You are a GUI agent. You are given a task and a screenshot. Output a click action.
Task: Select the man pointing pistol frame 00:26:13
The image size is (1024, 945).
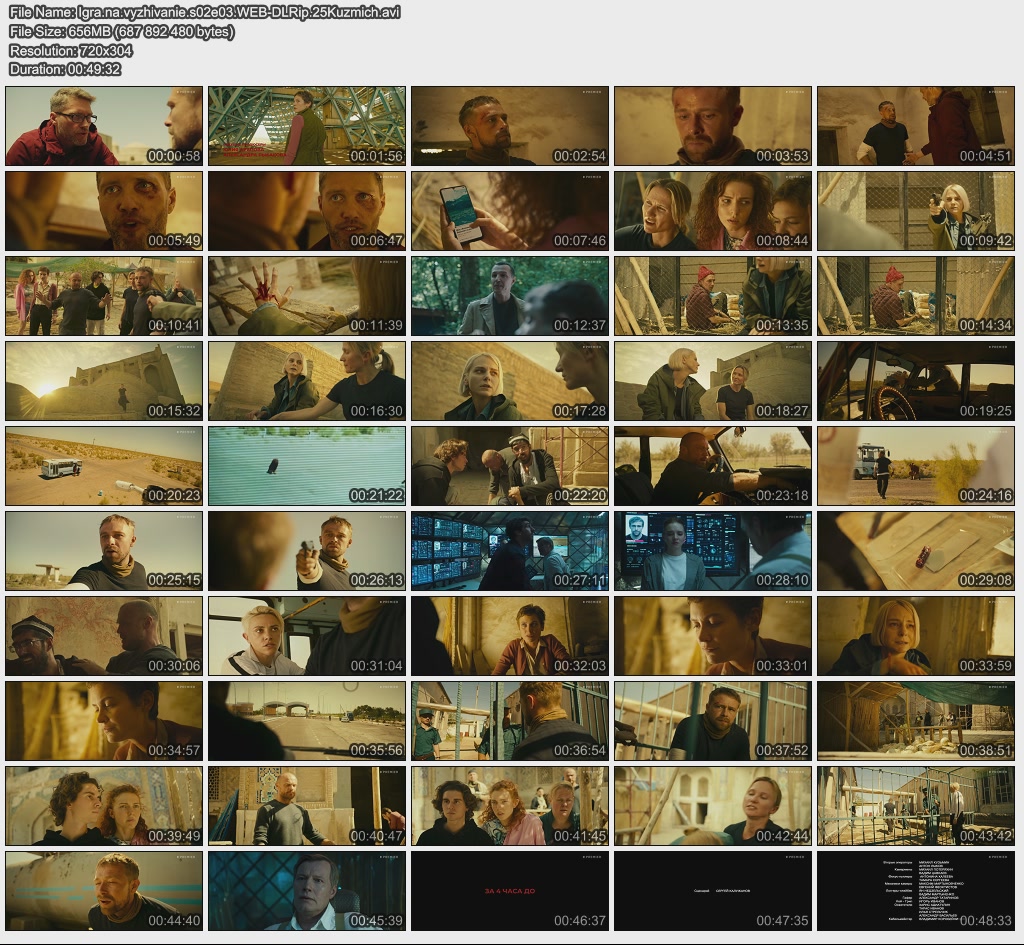click(x=307, y=551)
